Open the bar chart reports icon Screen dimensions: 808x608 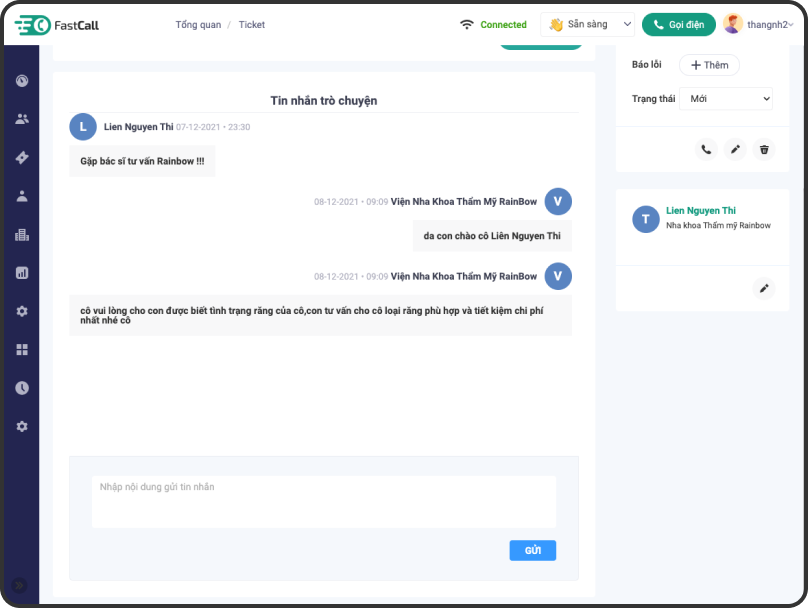pyautogui.click(x=22, y=272)
